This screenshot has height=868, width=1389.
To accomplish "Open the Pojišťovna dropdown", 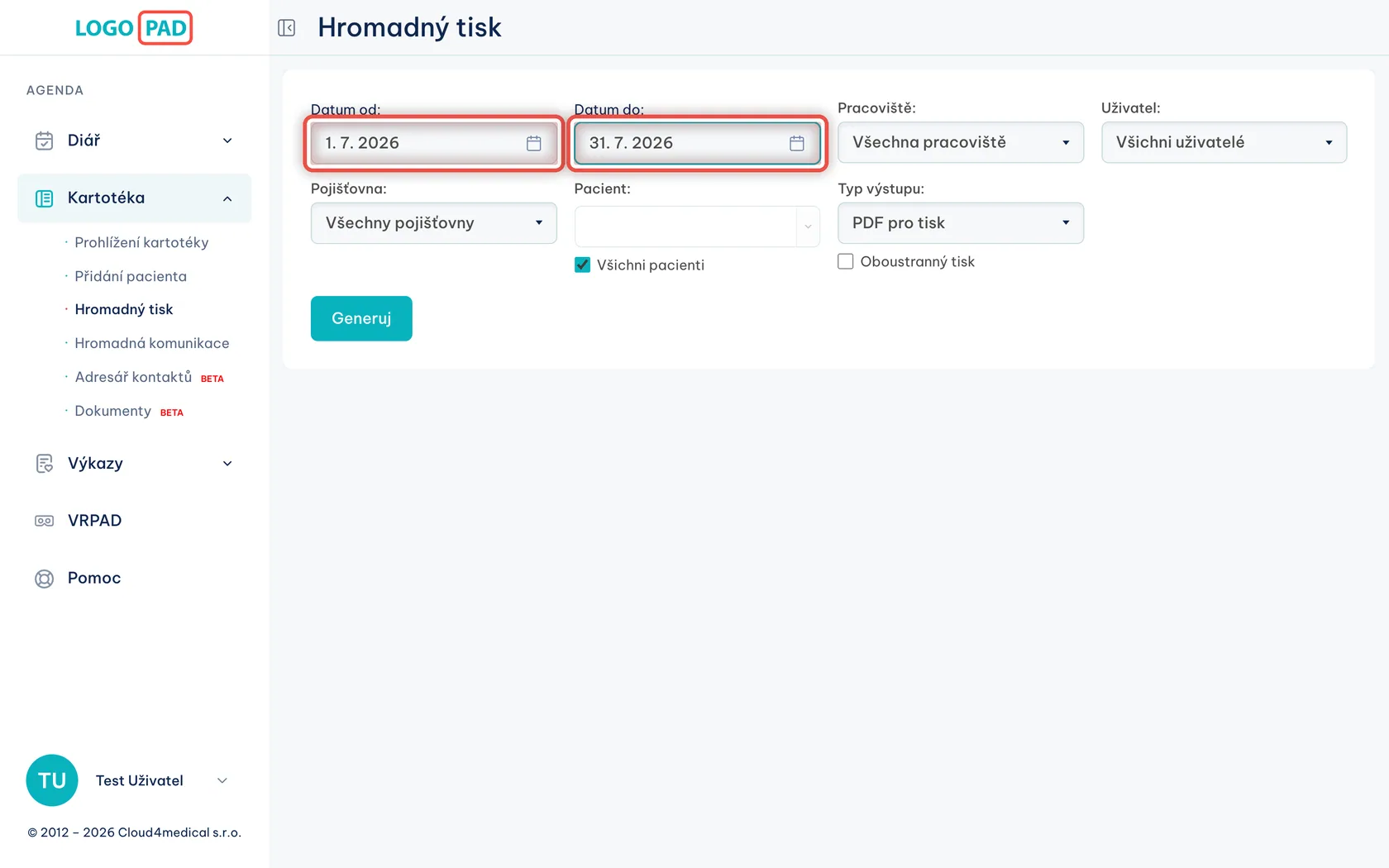I will (x=434, y=223).
